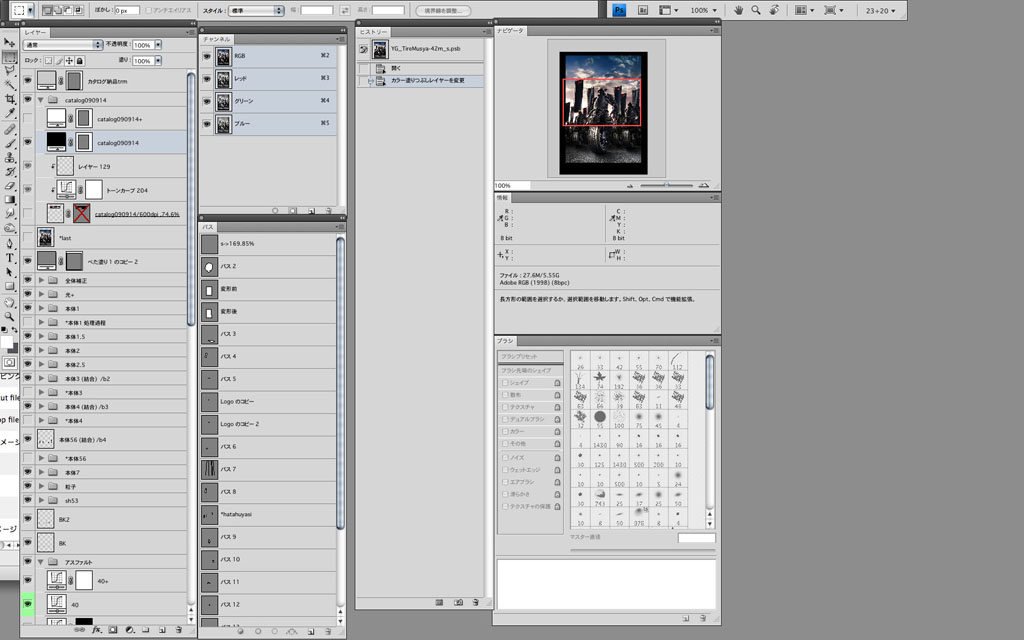Viewport: 1024px width, 640px height.
Task: Choose the Pen tool in the toolbox
Action: click(x=9, y=242)
